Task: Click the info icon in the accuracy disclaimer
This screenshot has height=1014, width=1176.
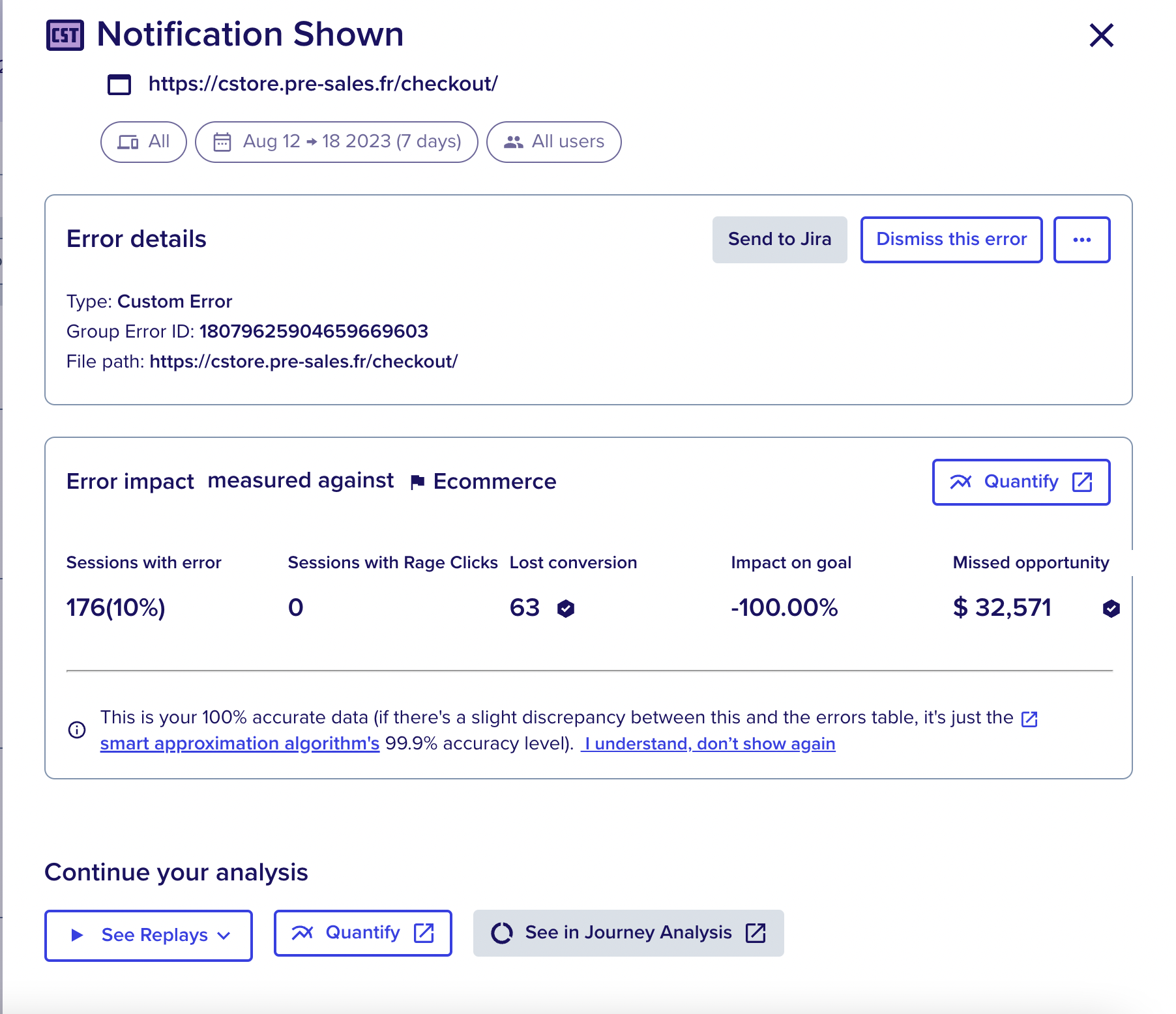Action: click(76, 730)
